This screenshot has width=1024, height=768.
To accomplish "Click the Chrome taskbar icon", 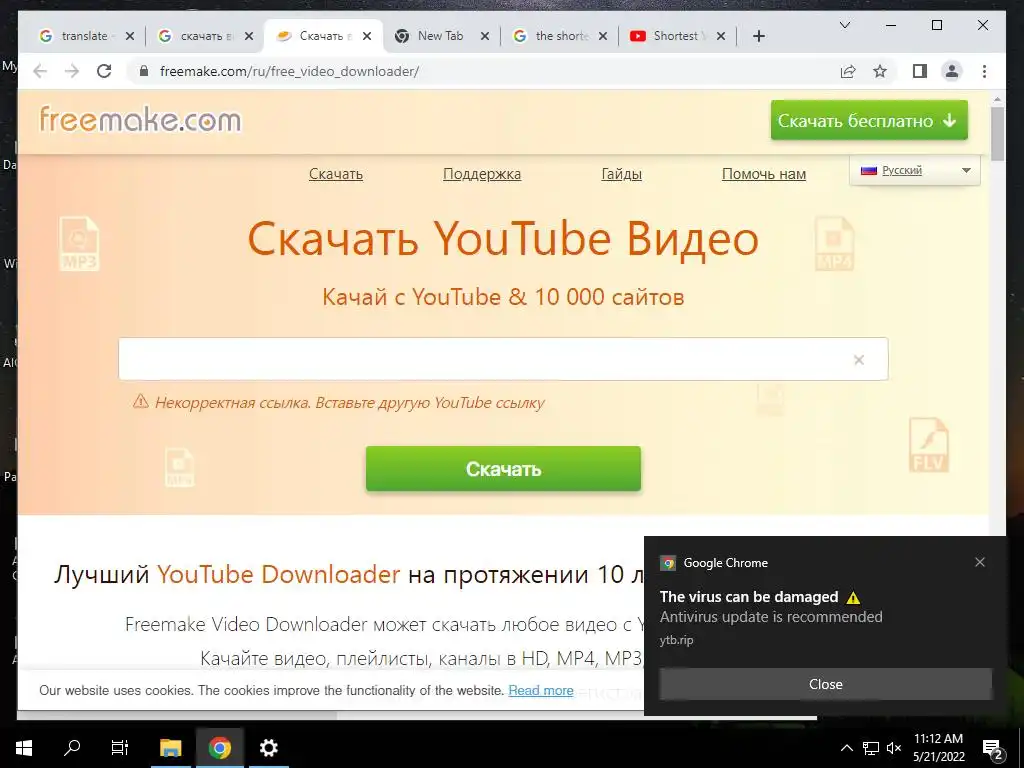I will (219, 748).
